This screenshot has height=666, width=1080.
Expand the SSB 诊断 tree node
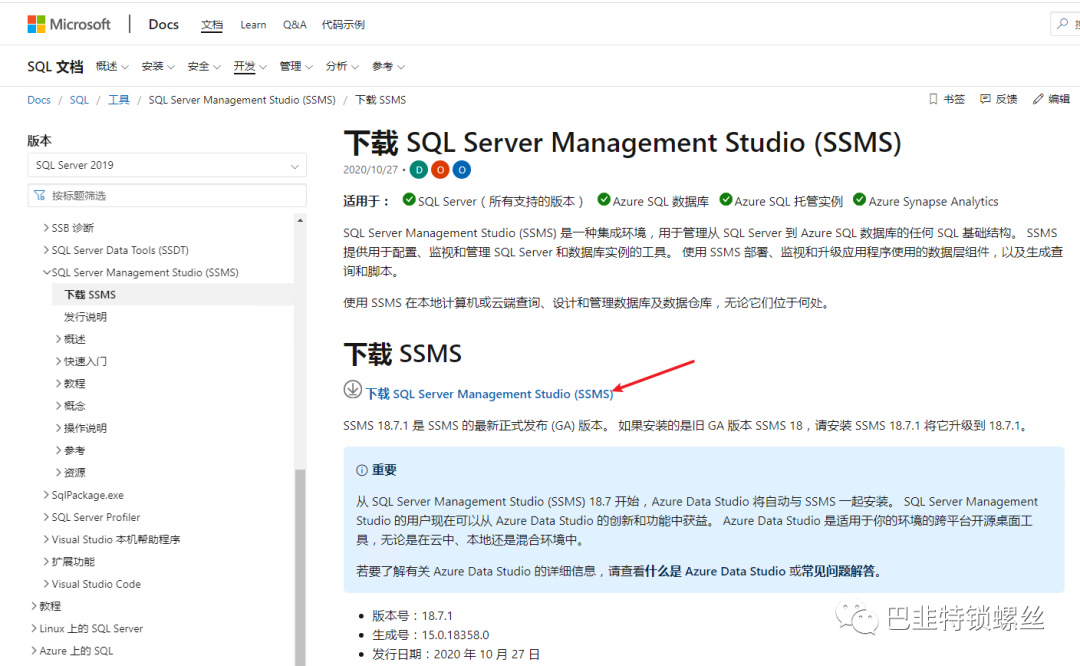point(46,227)
